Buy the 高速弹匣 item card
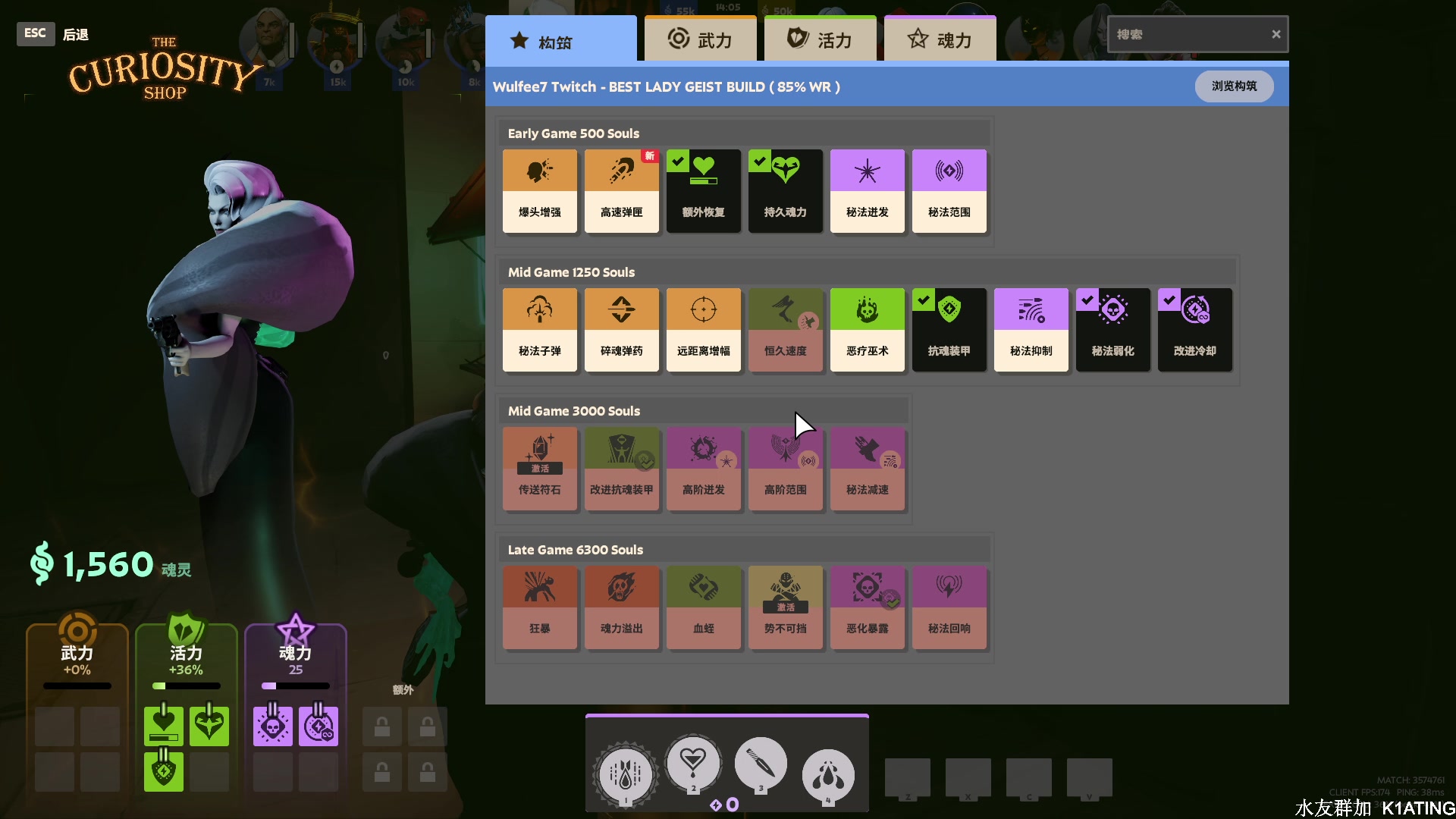The height and width of the screenshot is (819, 1456). [x=621, y=191]
